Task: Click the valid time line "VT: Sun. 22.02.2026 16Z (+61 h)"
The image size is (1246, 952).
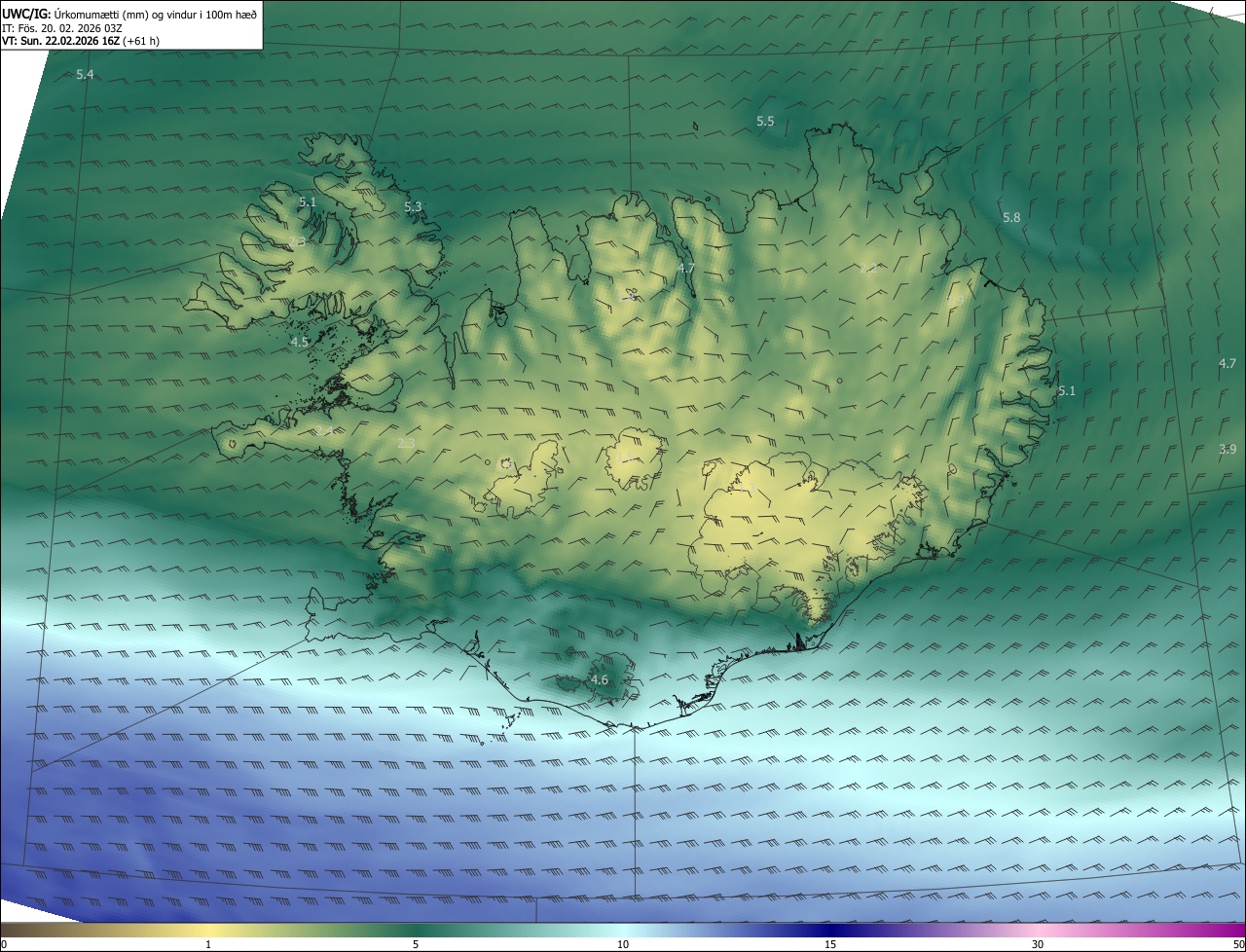Action: tap(82, 41)
